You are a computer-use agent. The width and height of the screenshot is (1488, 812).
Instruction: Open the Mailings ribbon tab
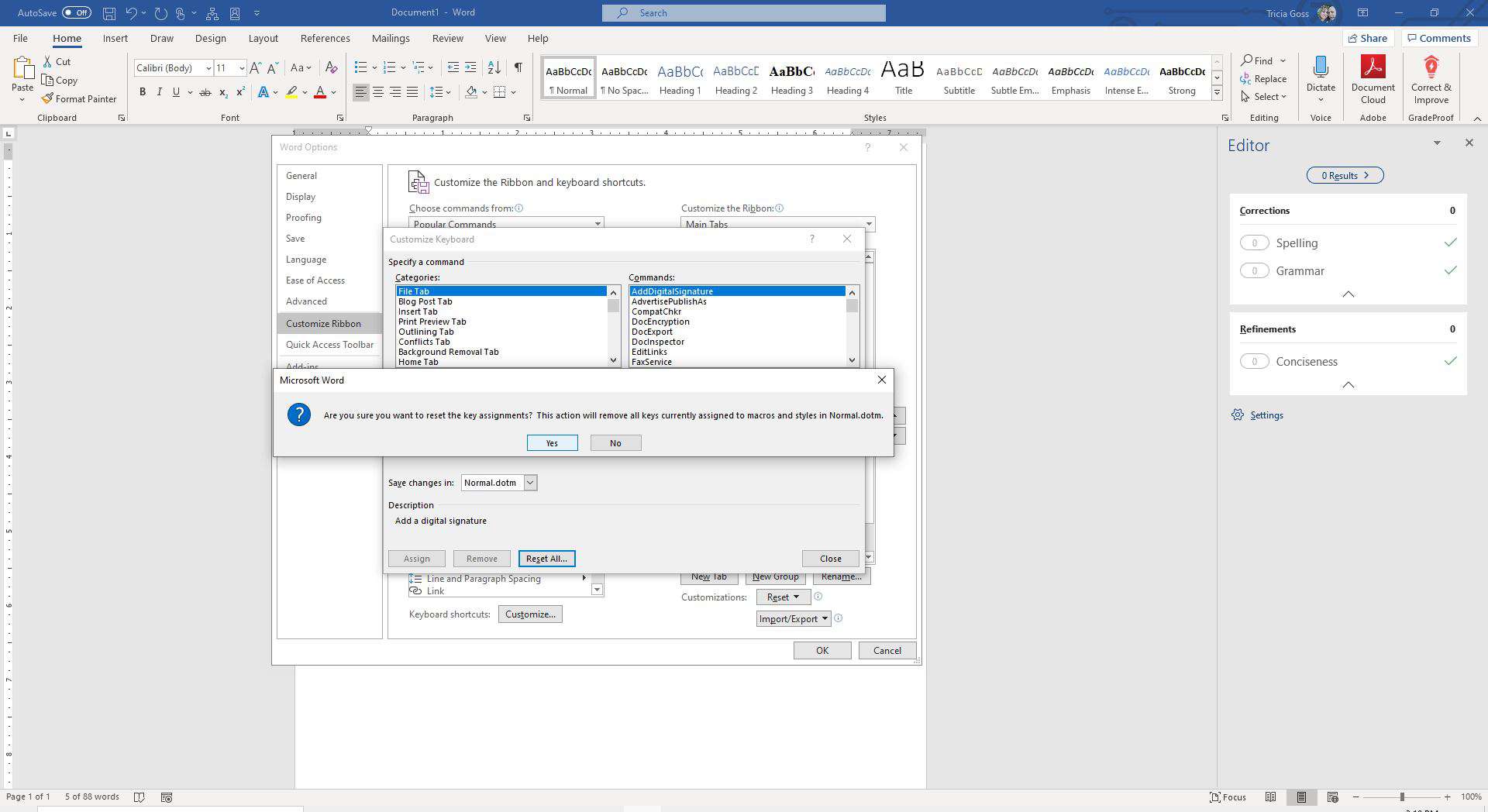click(x=391, y=38)
